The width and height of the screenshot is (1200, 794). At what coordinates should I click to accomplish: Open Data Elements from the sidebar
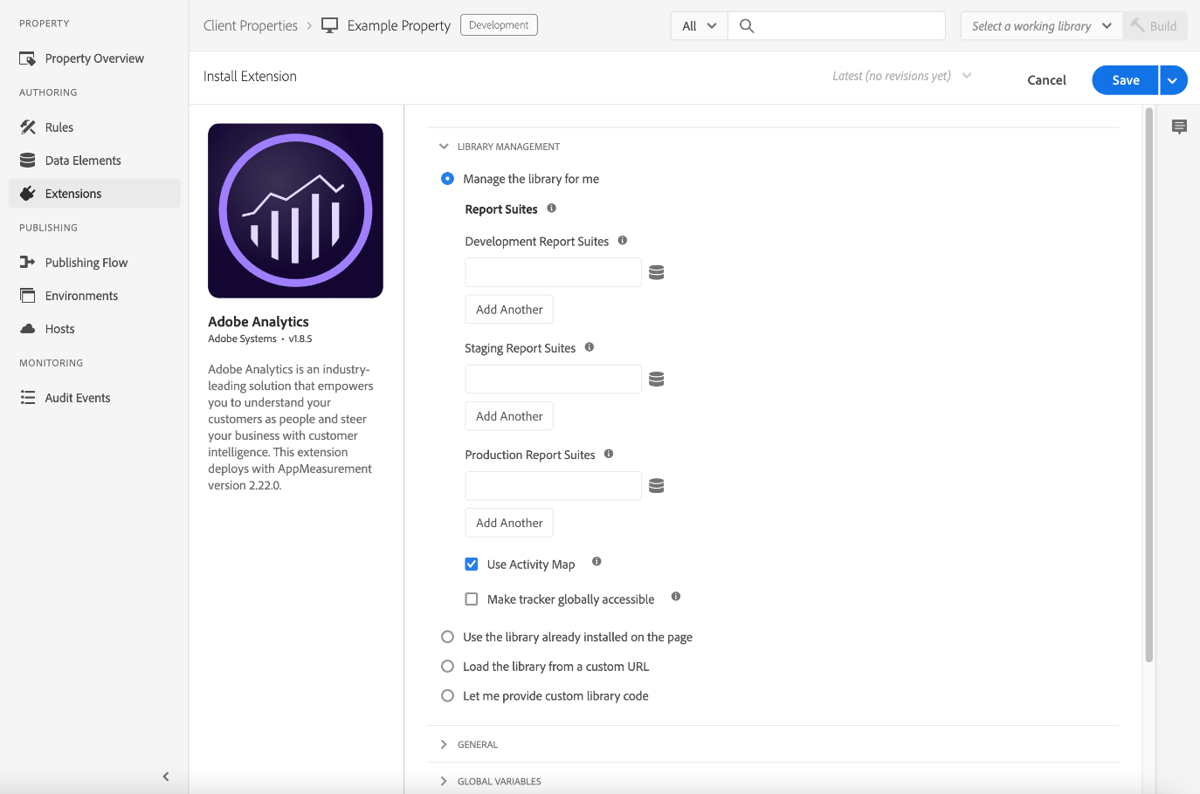[82, 160]
